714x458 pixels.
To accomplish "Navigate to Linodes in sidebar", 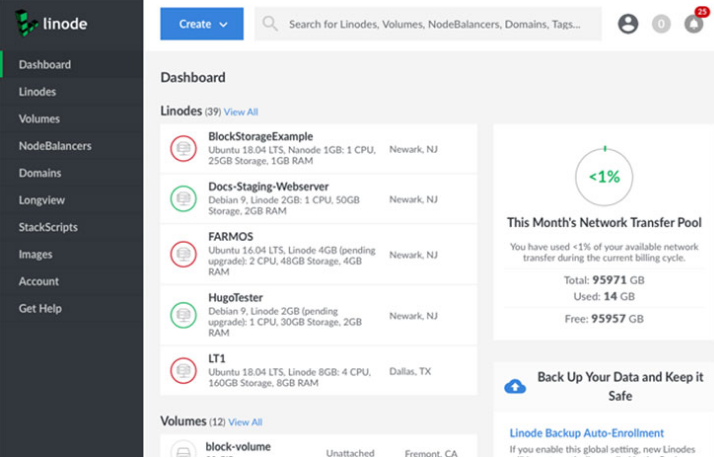I will (x=37, y=92).
